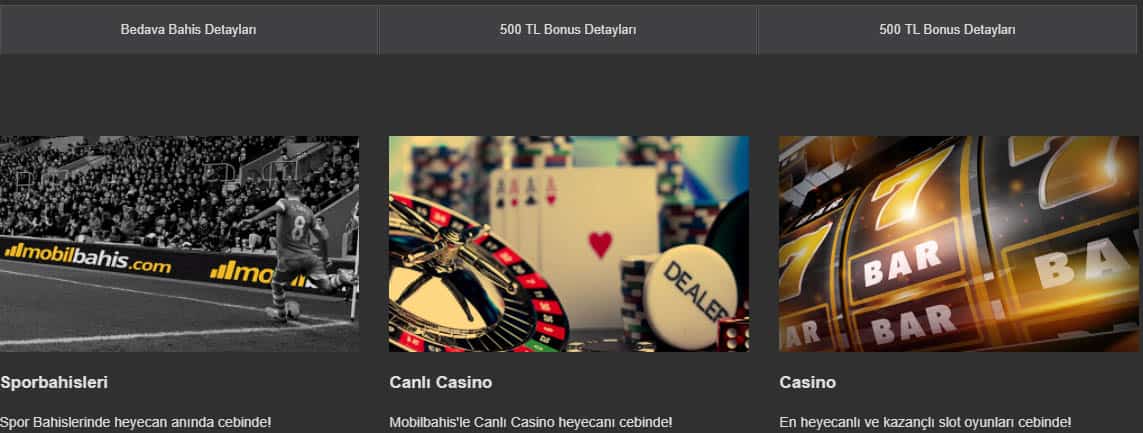Click the red heart on the playing card
This screenshot has height=433, width=1143.
(601, 244)
